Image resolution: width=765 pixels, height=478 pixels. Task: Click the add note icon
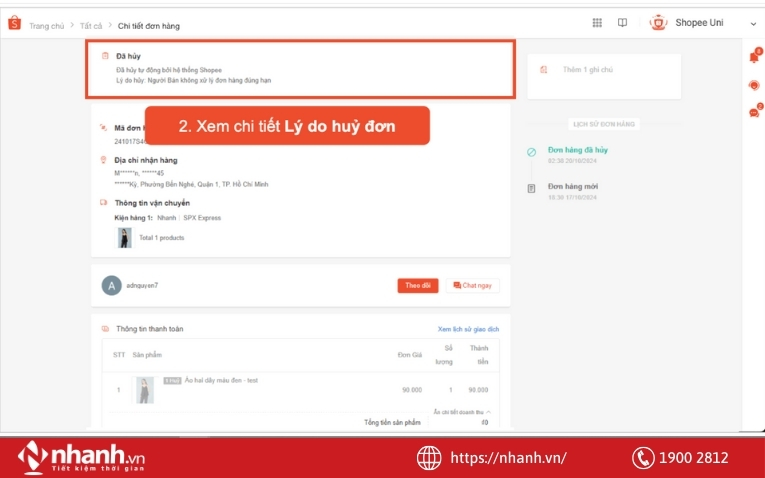(544, 70)
